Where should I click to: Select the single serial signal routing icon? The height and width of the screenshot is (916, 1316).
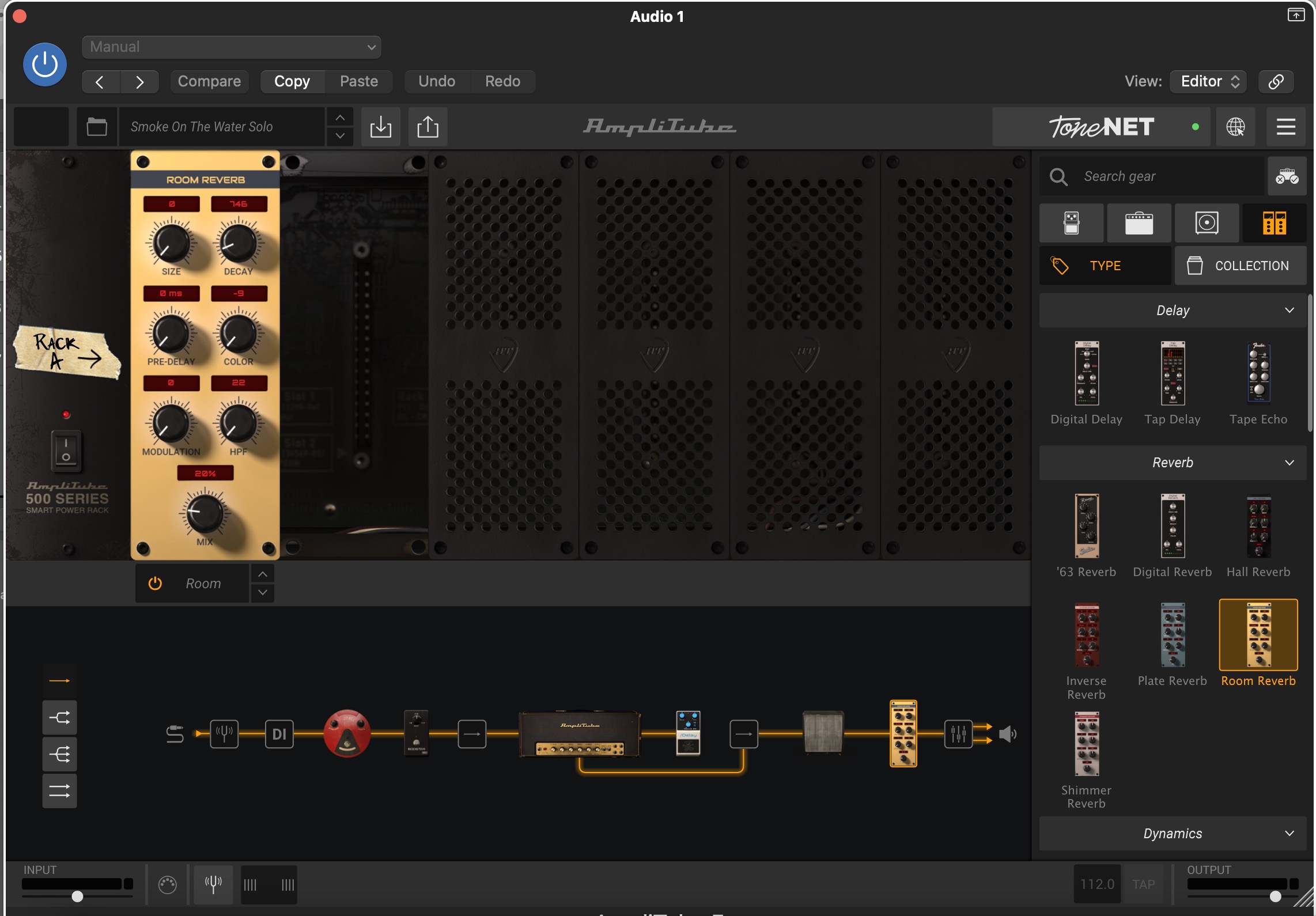pyautogui.click(x=59, y=681)
